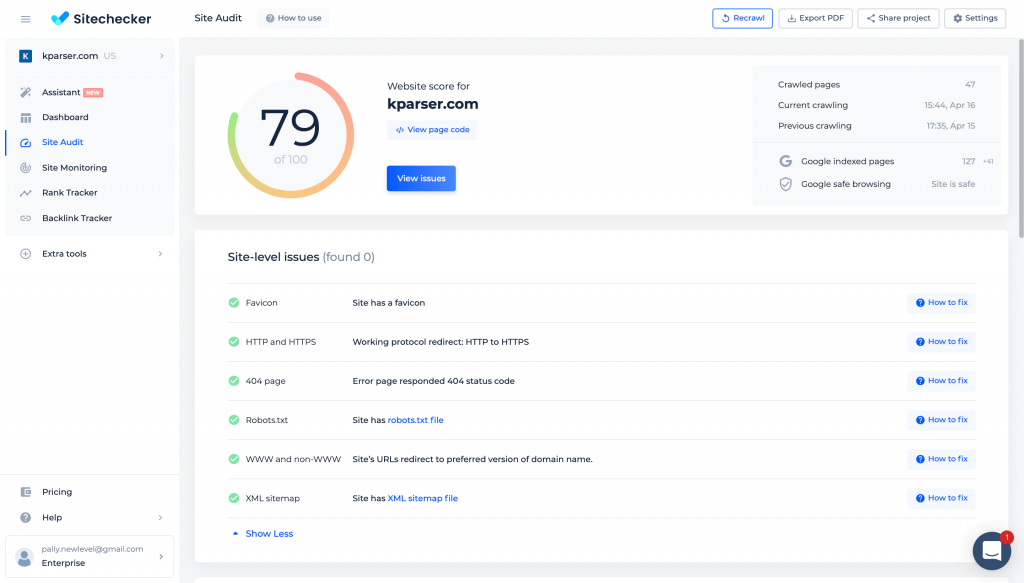
Task: Click the Site Monitoring radar icon
Action: [x=25, y=168]
